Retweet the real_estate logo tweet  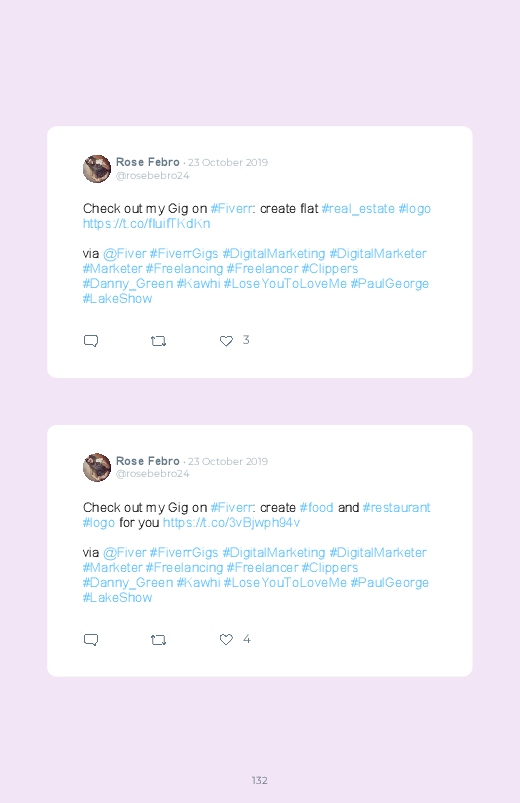(x=158, y=341)
